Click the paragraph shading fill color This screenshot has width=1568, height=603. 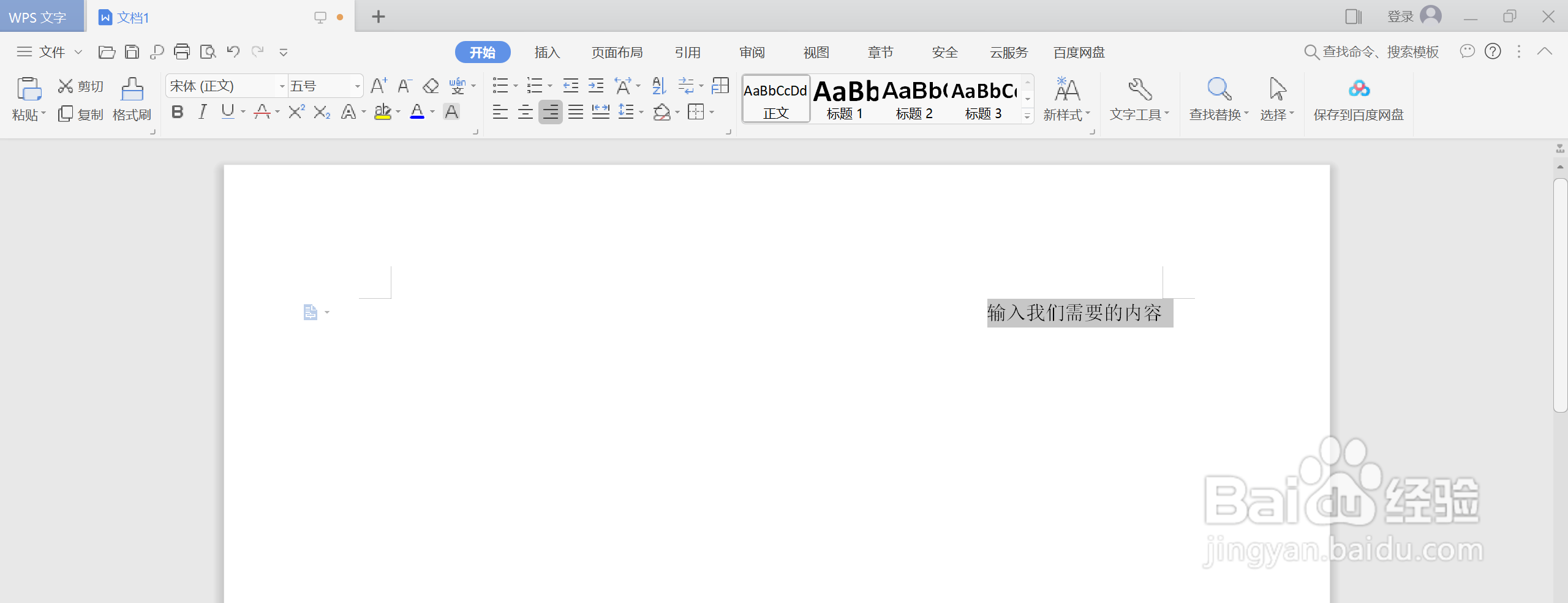coord(661,112)
